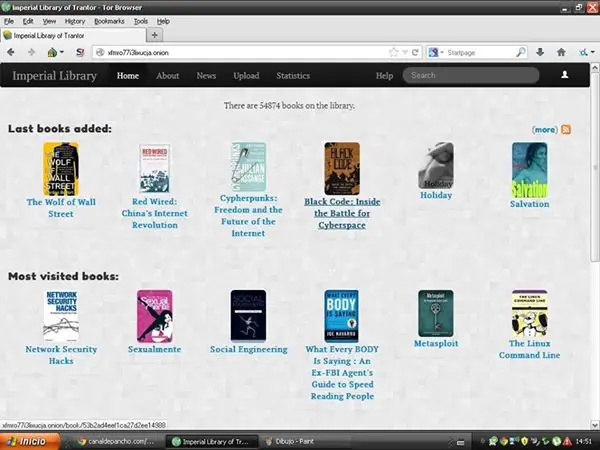
Task: Click What Every BODY Is Saying link
Action: click(342, 372)
